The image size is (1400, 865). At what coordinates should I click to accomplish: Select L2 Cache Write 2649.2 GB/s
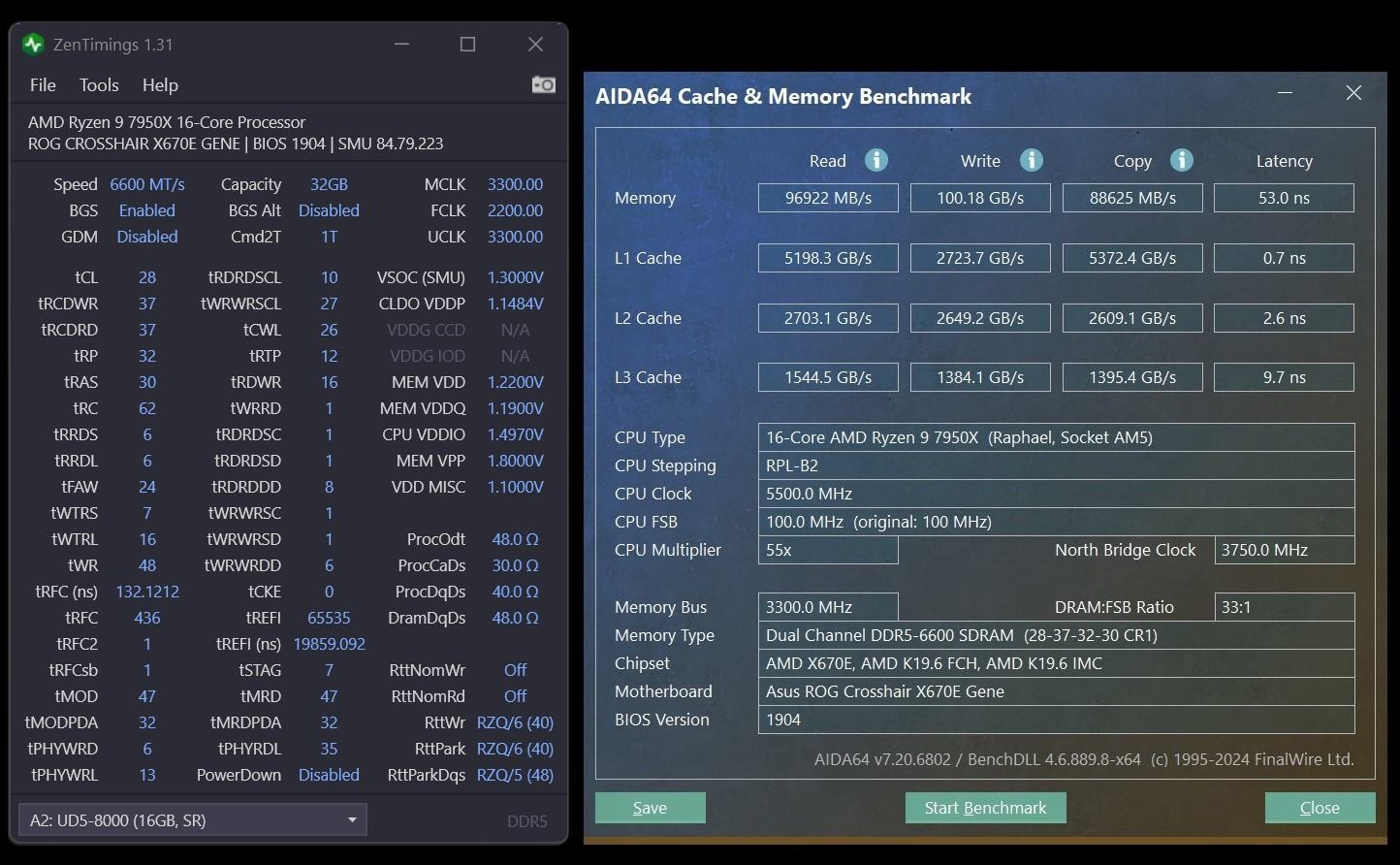(x=980, y=318)
